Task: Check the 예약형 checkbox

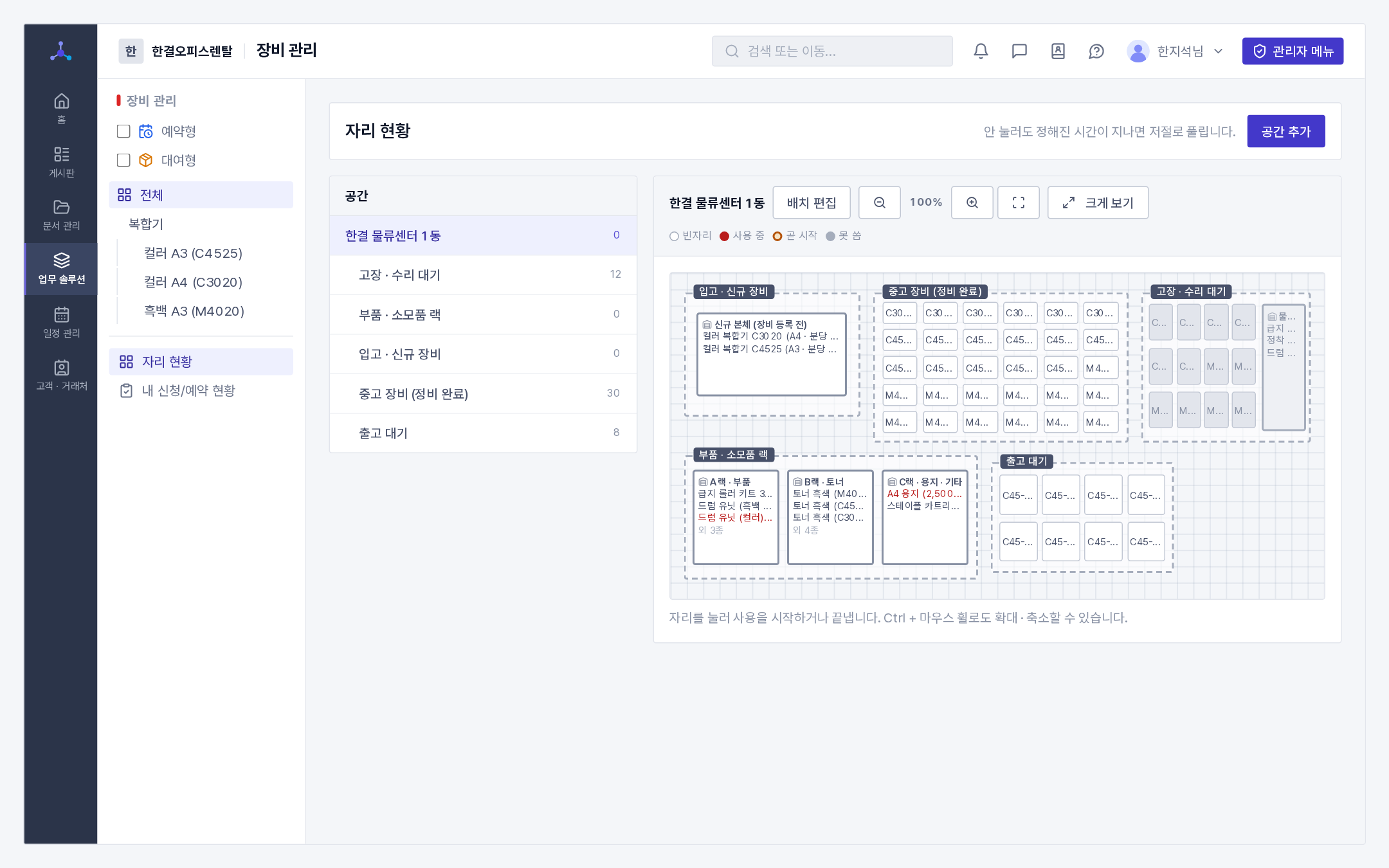Action: click(x=123, y=131)
